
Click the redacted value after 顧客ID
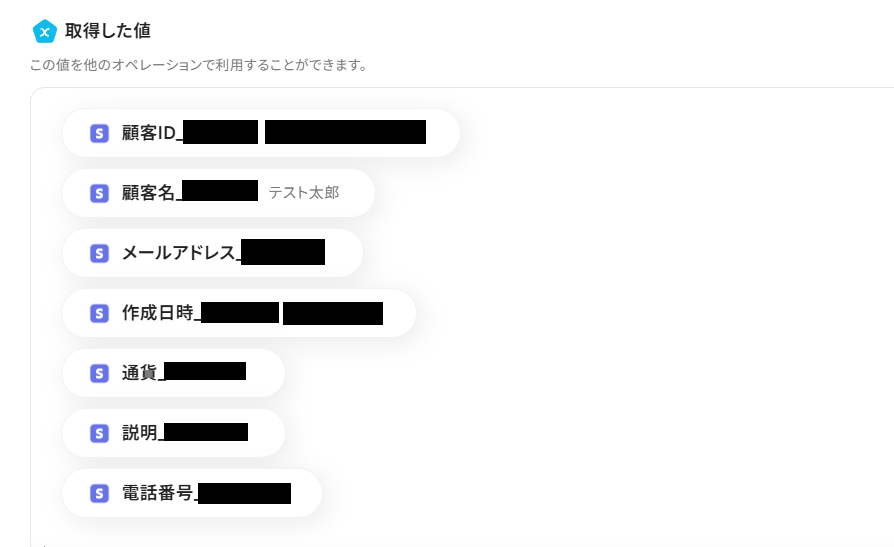pyautogui.click(x=346, y=132)
